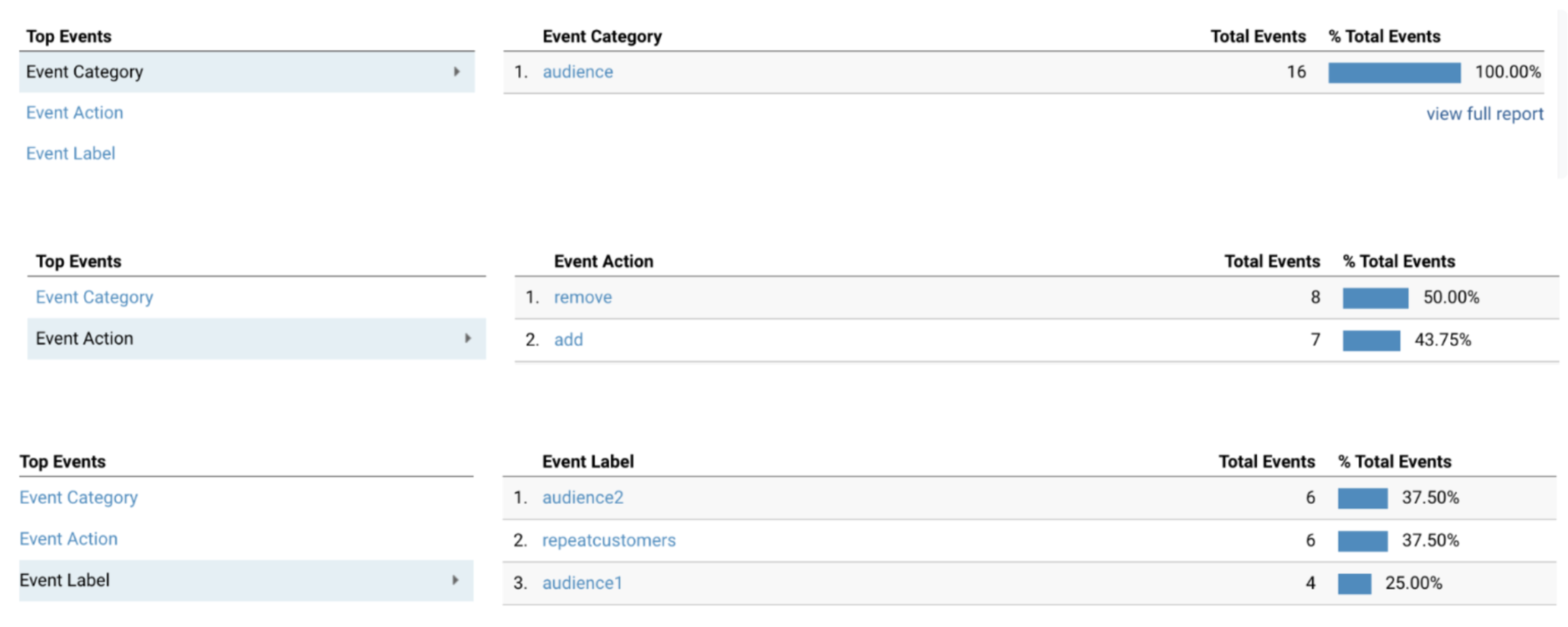Screen dimensions: 1568x627
Task: Click the 43.75% bar for add
Action: pos(1371,340)
